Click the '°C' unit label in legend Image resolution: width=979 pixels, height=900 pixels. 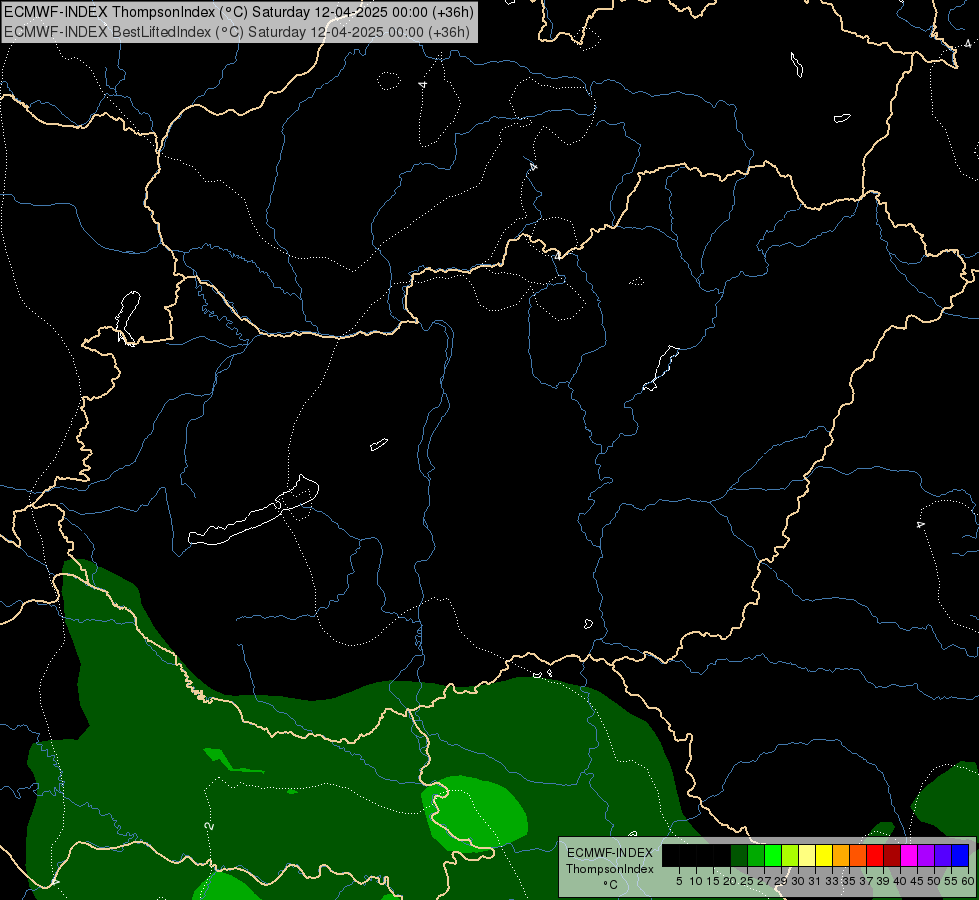pos(611,885)
